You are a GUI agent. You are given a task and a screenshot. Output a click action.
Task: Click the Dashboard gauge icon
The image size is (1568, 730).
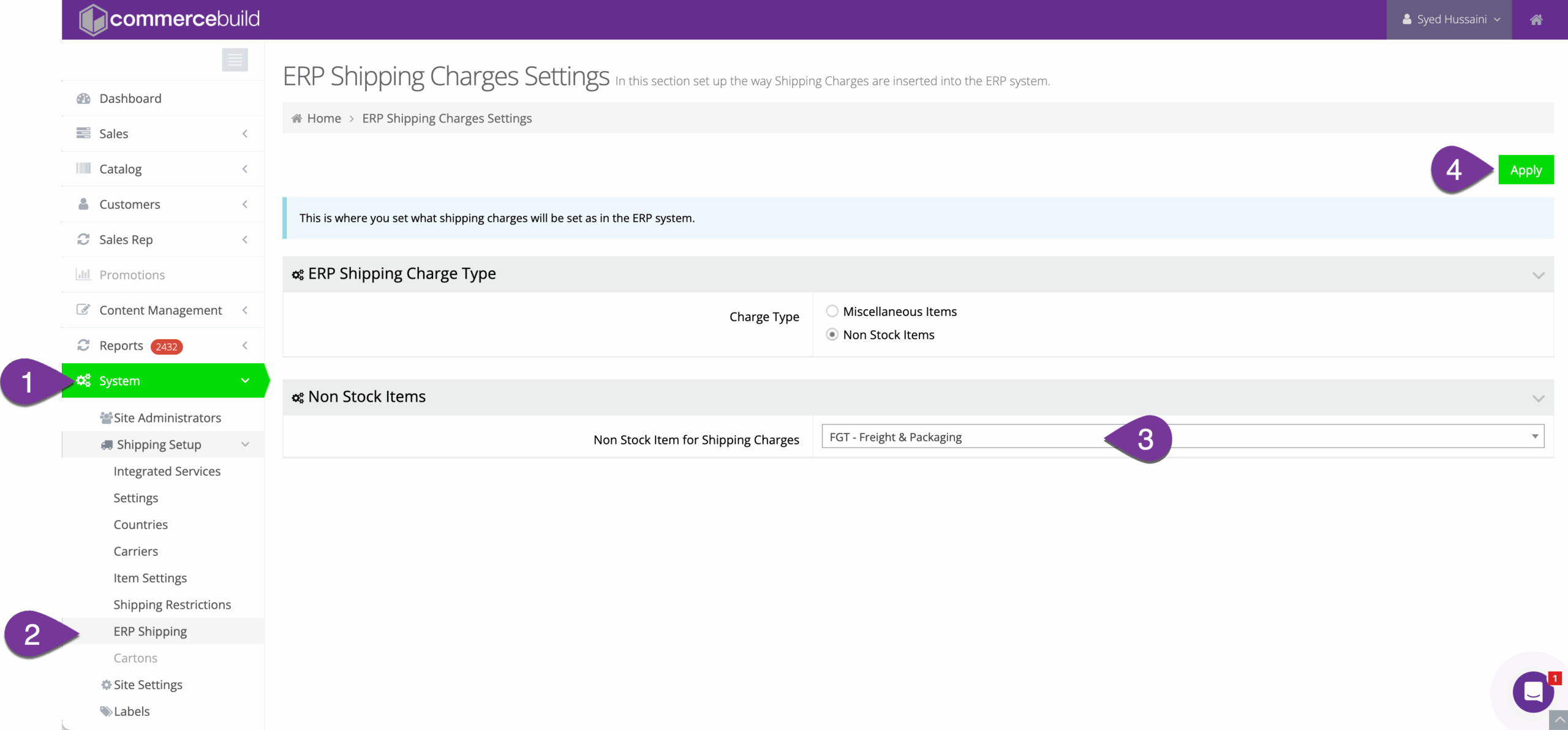pyautogui.click(x=83, y=99)
